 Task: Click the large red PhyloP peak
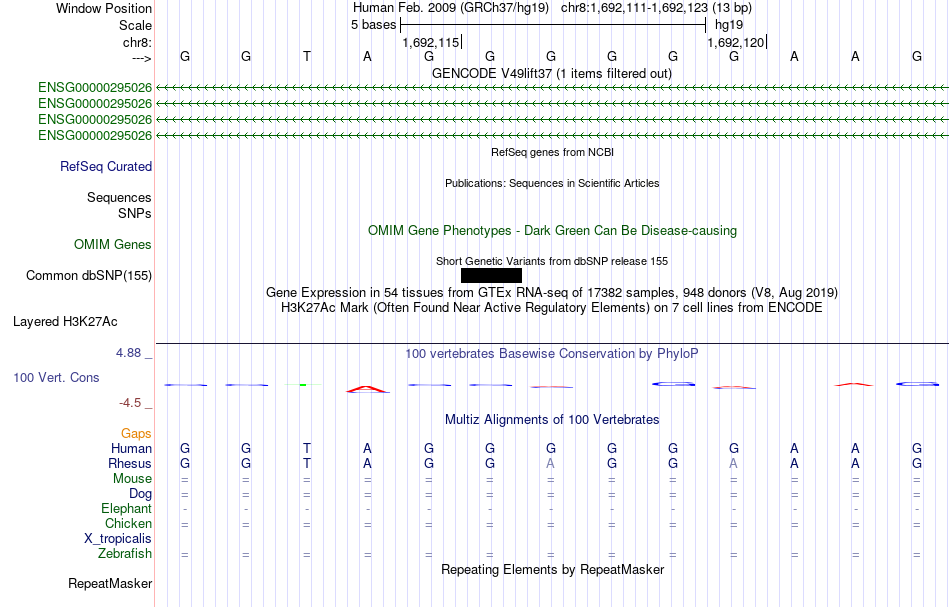(367, 389)
